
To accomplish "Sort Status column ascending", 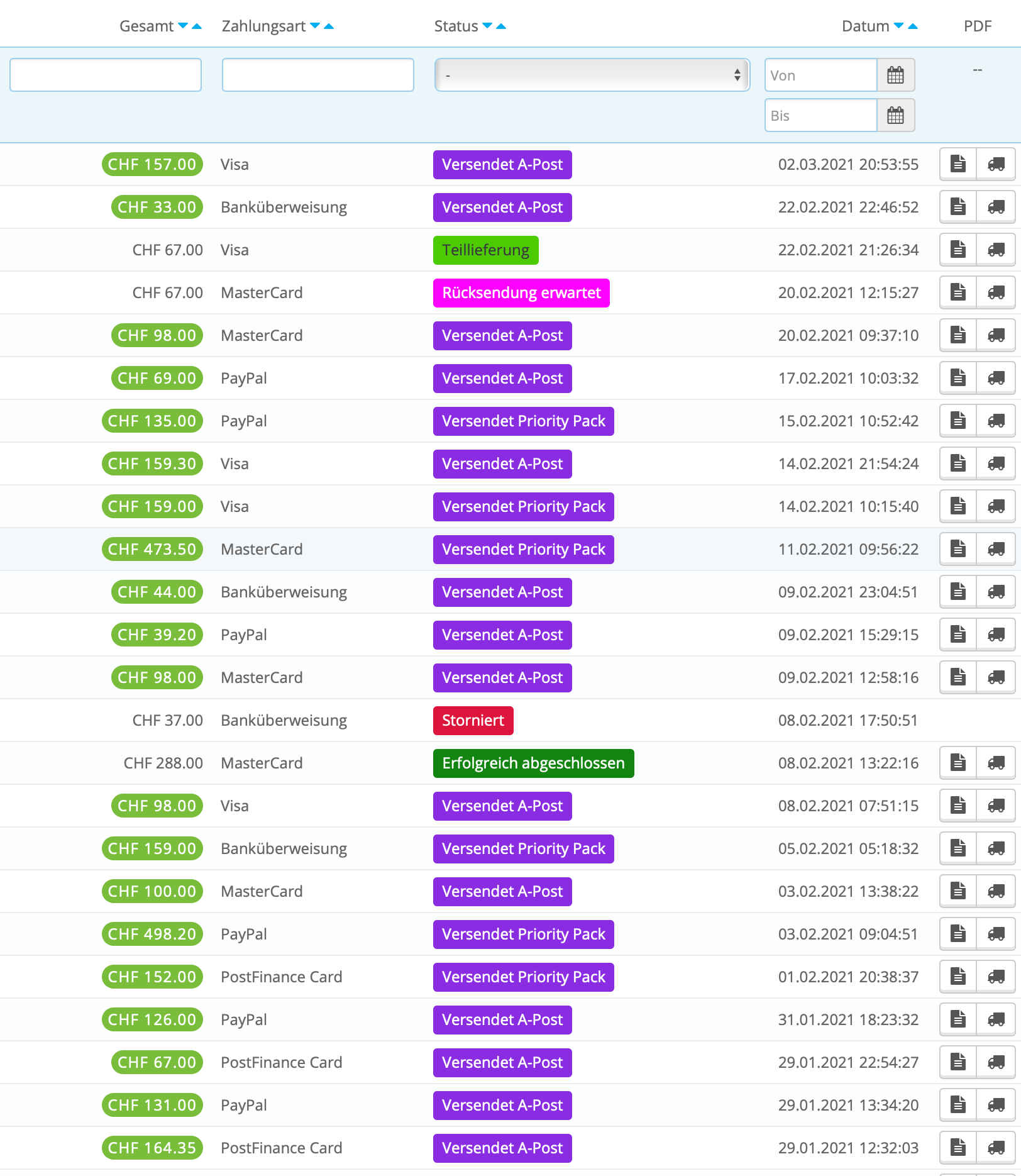I will coord(501,26).
